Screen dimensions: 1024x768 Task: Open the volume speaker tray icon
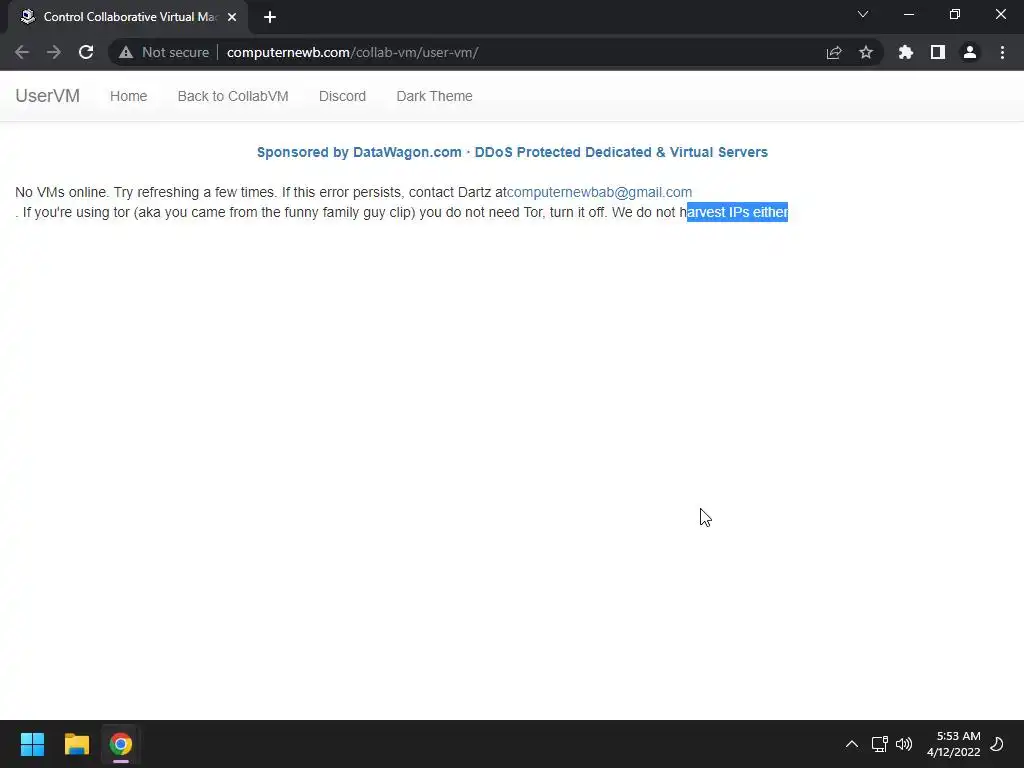pos(904,744)
